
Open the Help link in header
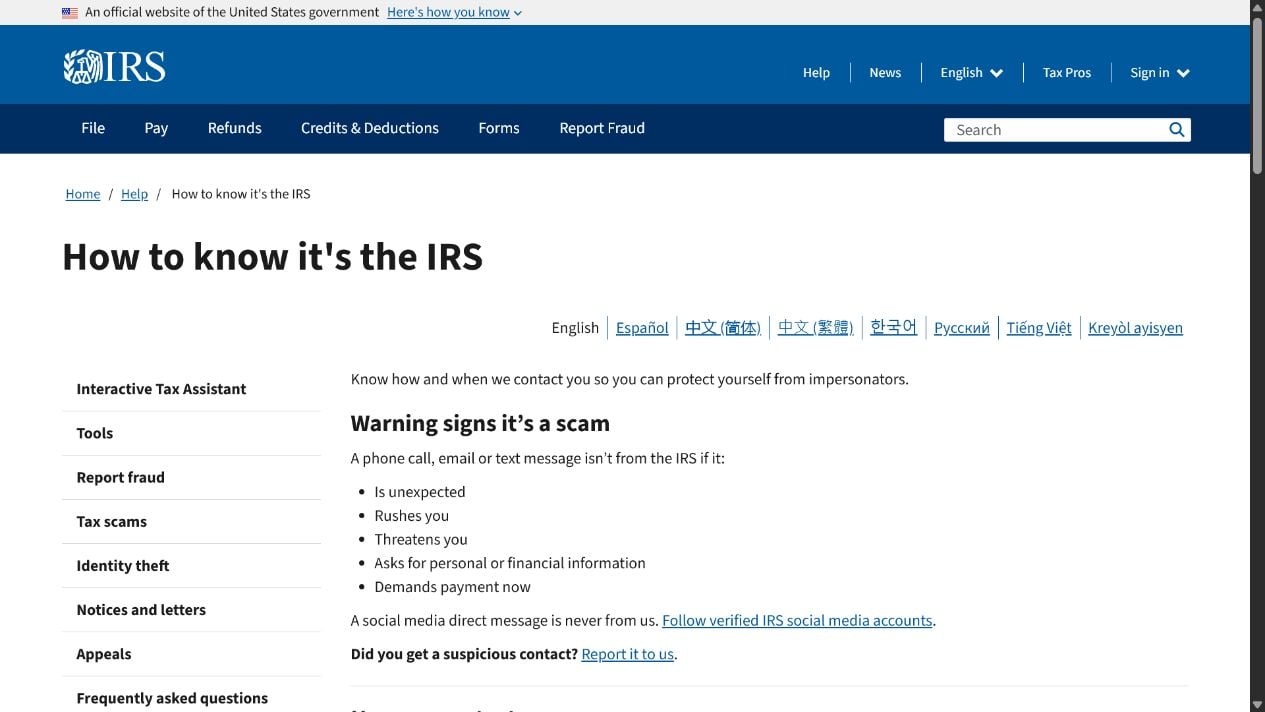(816, 73)
